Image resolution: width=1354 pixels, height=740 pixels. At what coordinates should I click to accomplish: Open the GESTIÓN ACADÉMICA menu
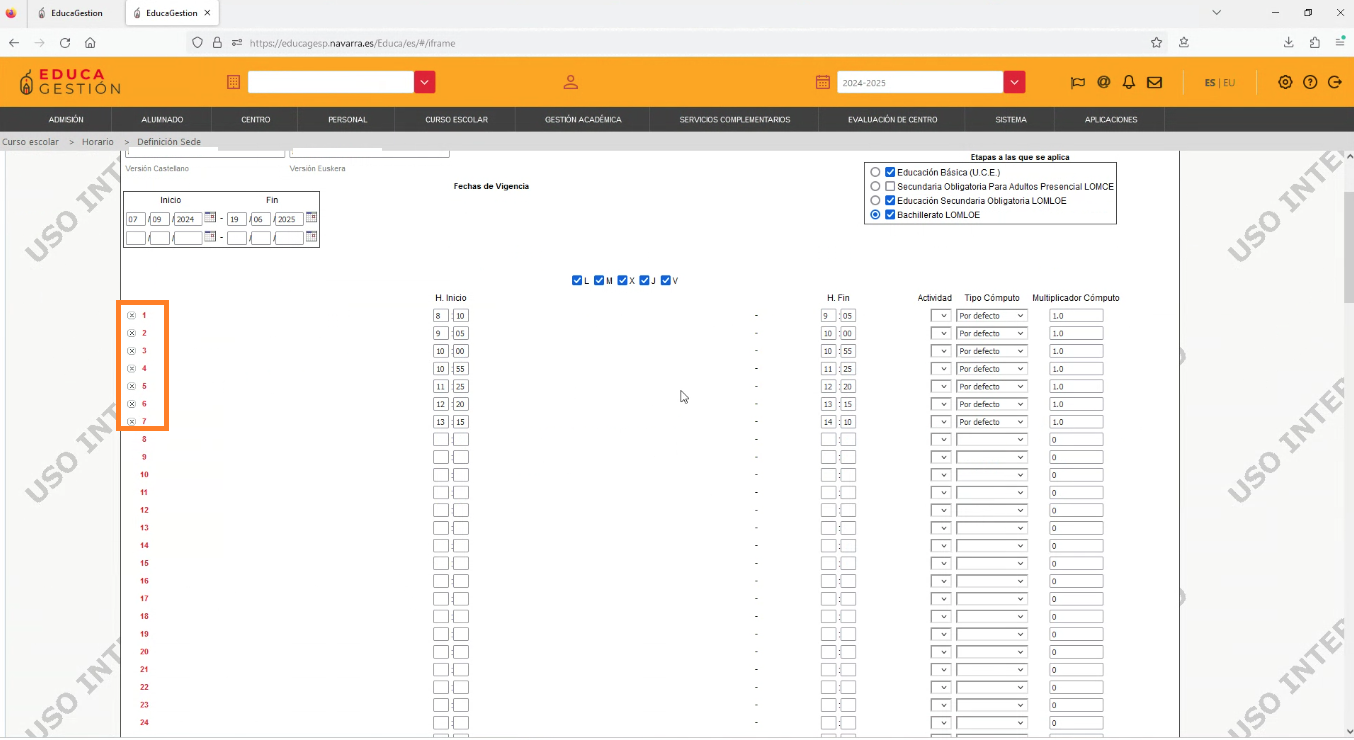[x=583, y=119]
